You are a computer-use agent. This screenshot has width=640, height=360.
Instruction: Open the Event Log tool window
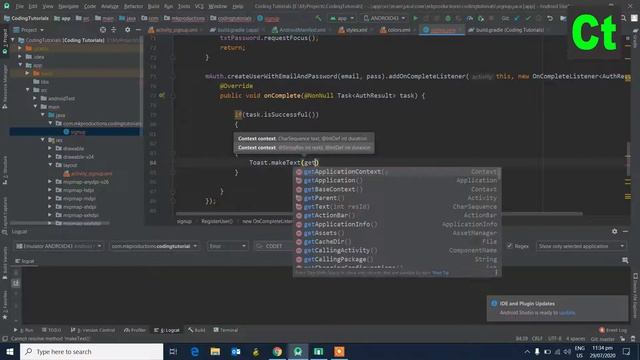tap(613, 330)
